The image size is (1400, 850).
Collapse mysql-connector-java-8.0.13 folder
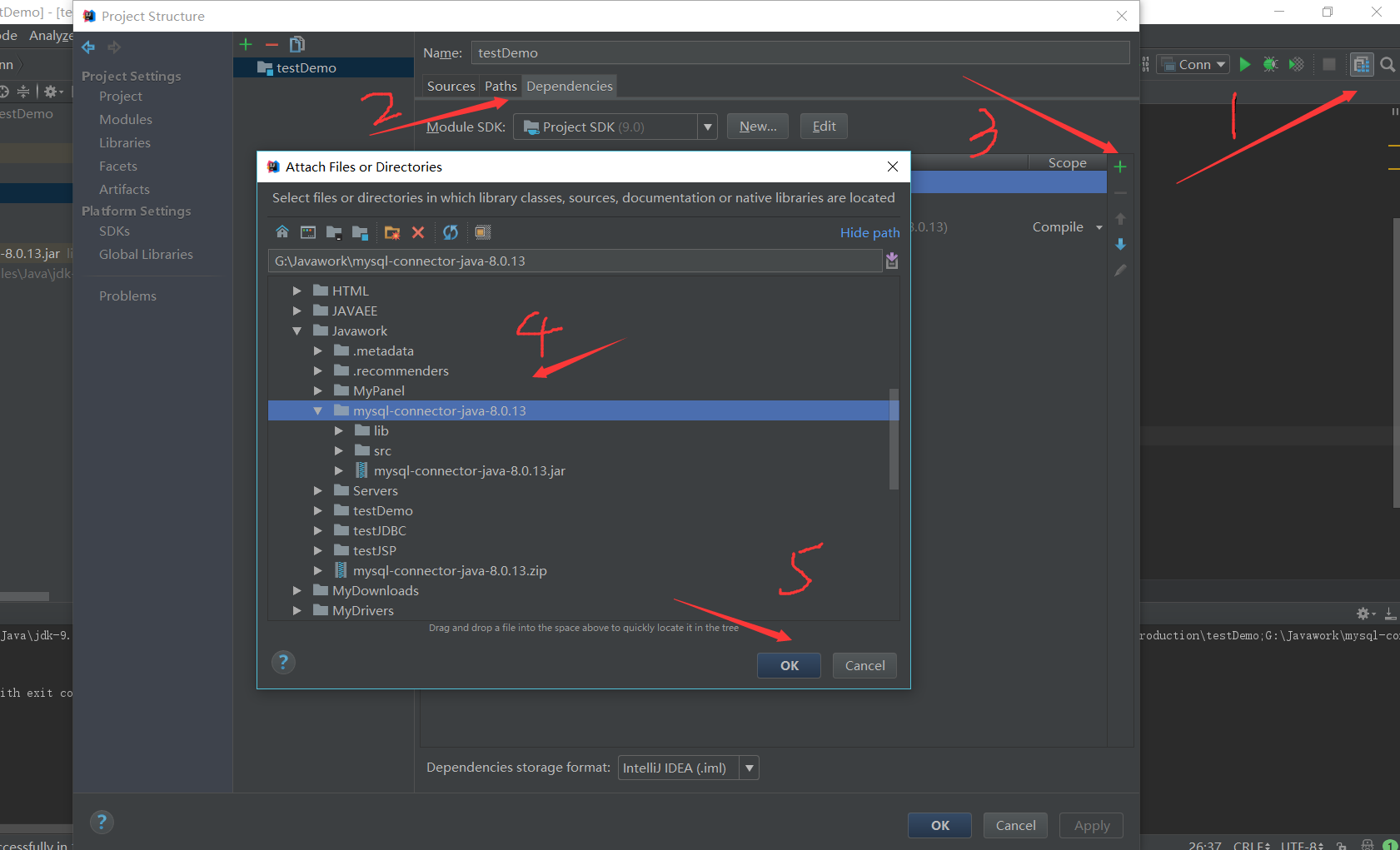point(318,410)
